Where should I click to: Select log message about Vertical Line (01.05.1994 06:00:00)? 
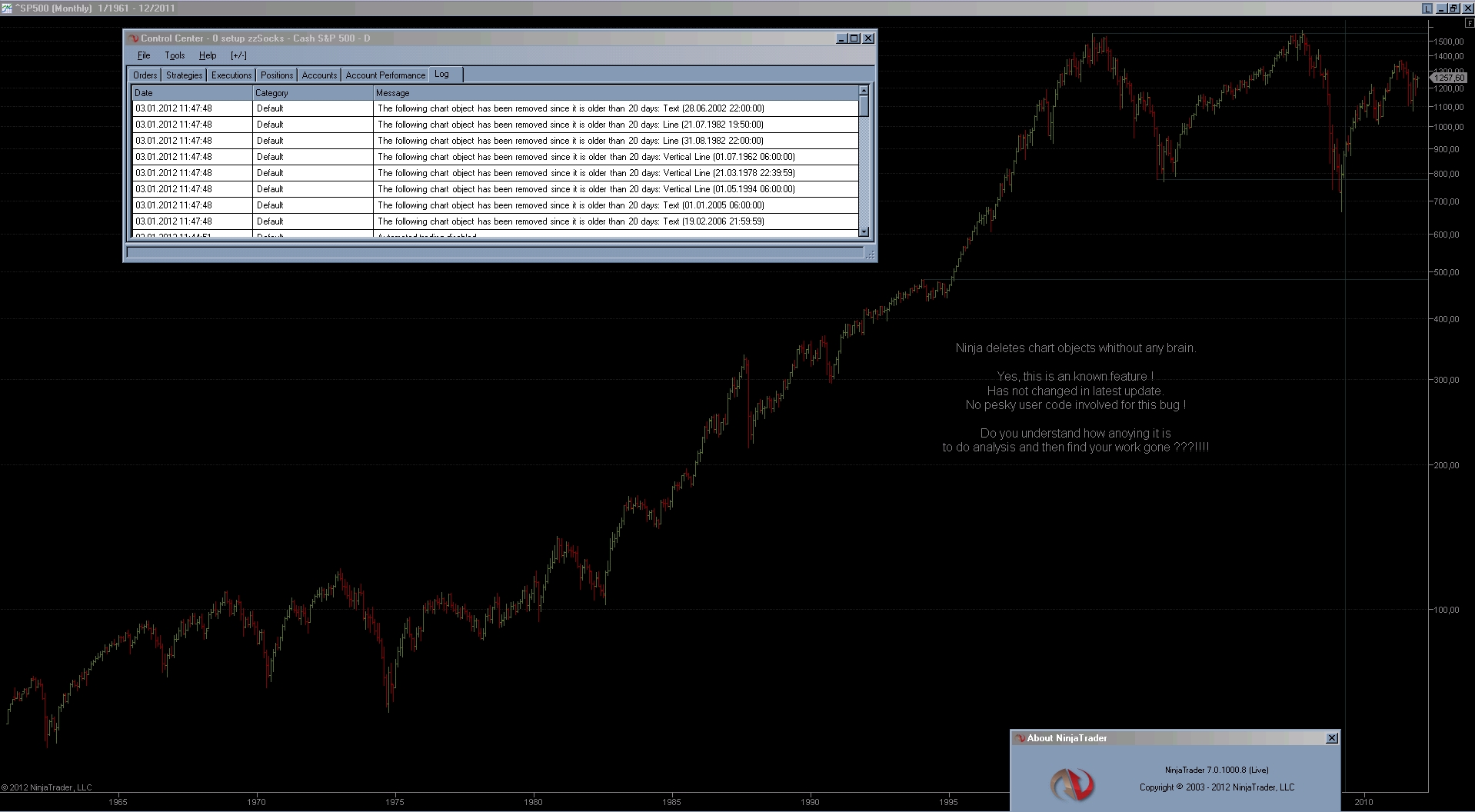[x=616, y=189]
